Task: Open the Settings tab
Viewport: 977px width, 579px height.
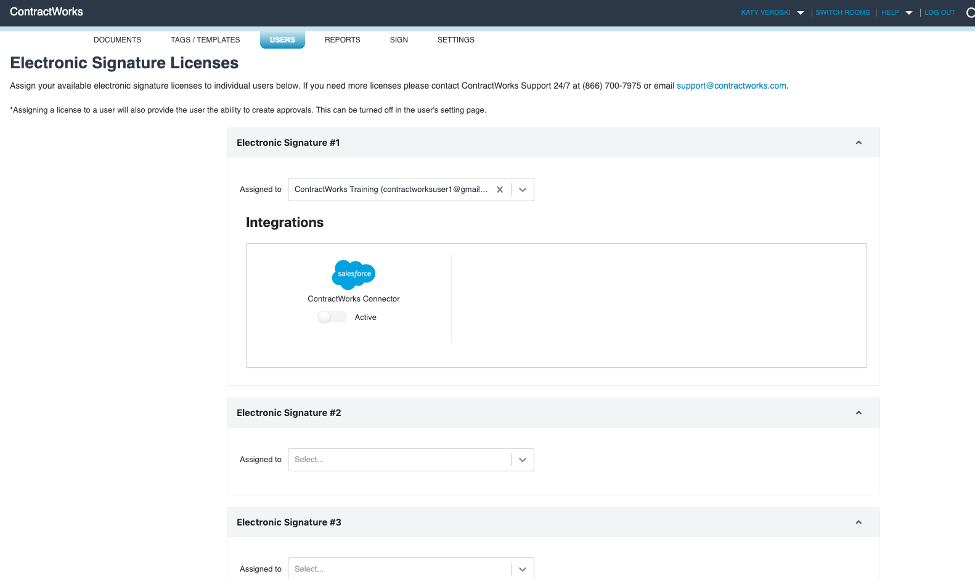Action: pyautogui.click(x=455, y=40)
